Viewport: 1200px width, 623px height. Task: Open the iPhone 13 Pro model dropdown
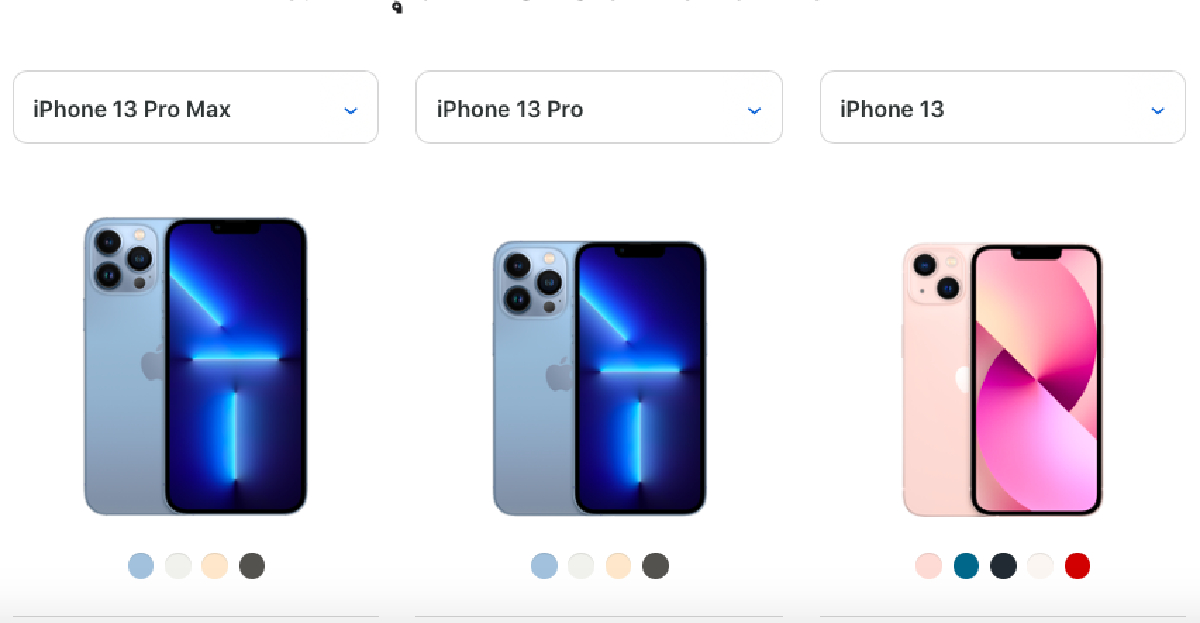pos(599,107)
